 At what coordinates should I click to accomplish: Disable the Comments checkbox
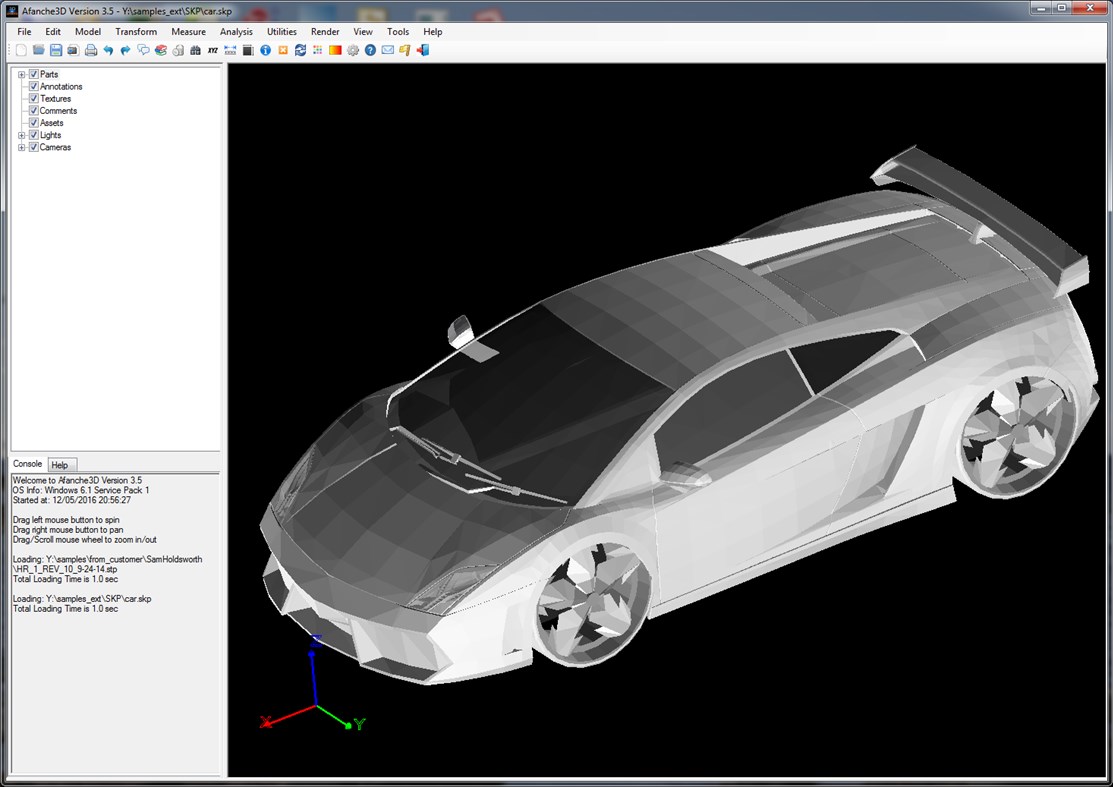coord(34,111)
